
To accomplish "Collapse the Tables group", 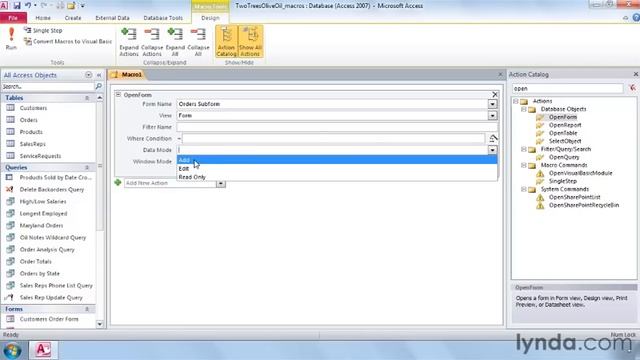I will coord(87,98).
